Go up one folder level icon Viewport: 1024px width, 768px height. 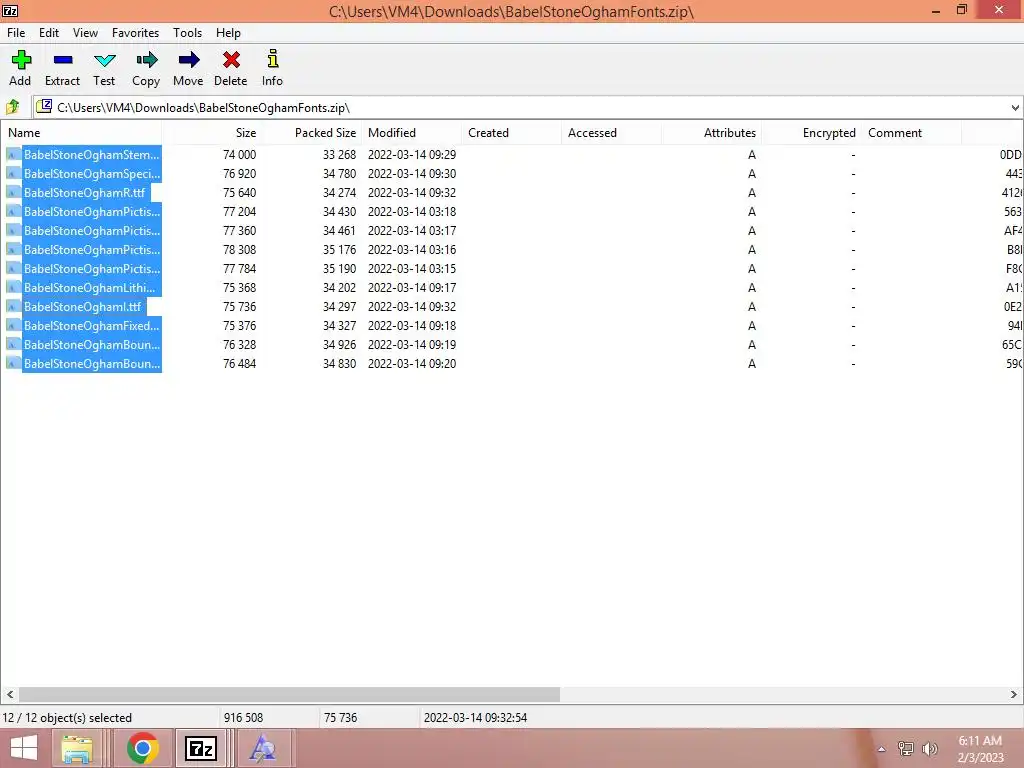click(x=12, y=107)
